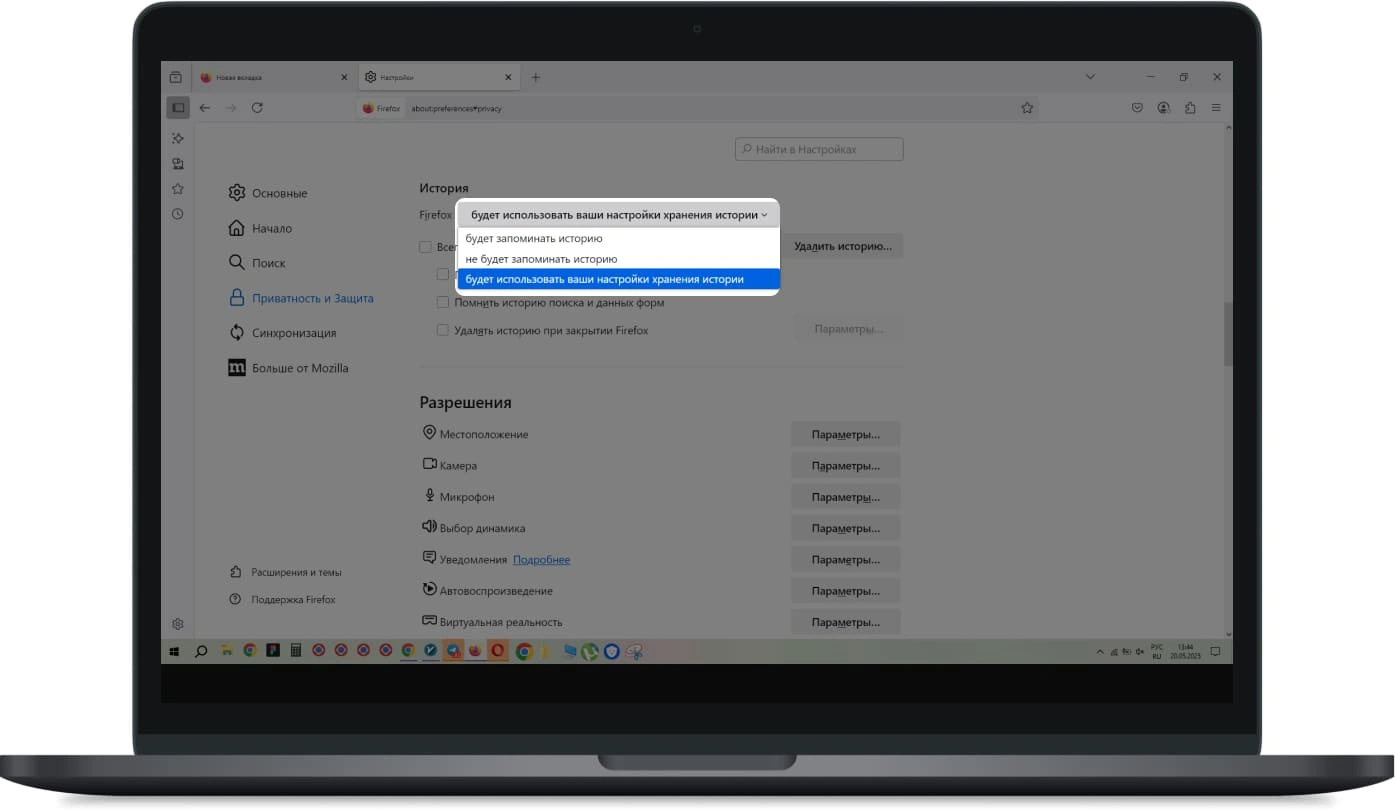Viewport: 1395px width, 812px height.
Task: Open sidebar customize gear at bottom
Action: click(177, 624)
